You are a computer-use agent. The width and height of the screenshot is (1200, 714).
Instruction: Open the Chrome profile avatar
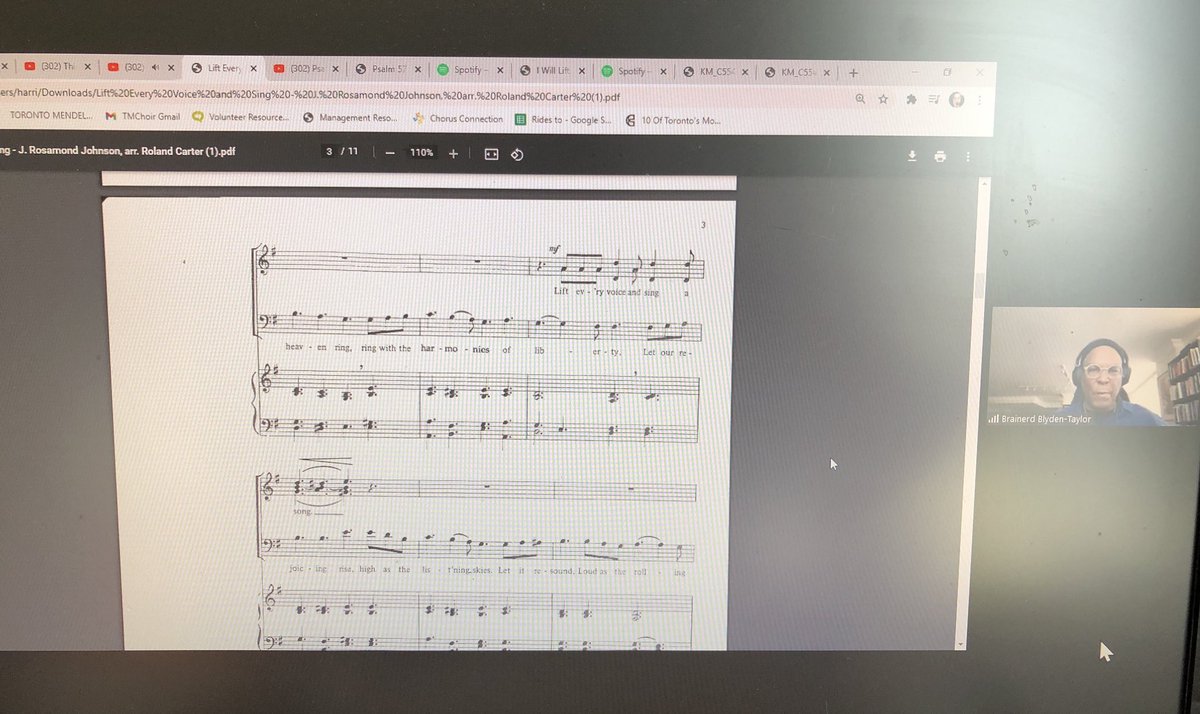click(x=956, y=99)
